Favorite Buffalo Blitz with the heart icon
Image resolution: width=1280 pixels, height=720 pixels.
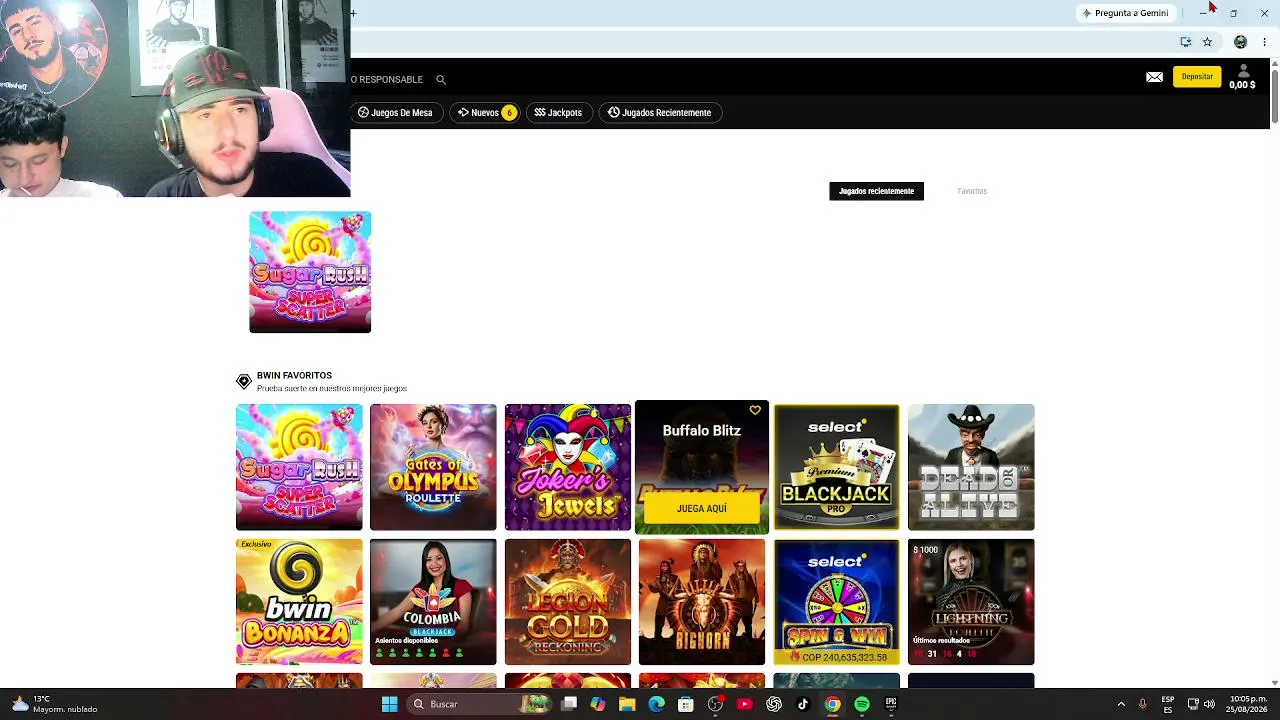pos(755,410)
